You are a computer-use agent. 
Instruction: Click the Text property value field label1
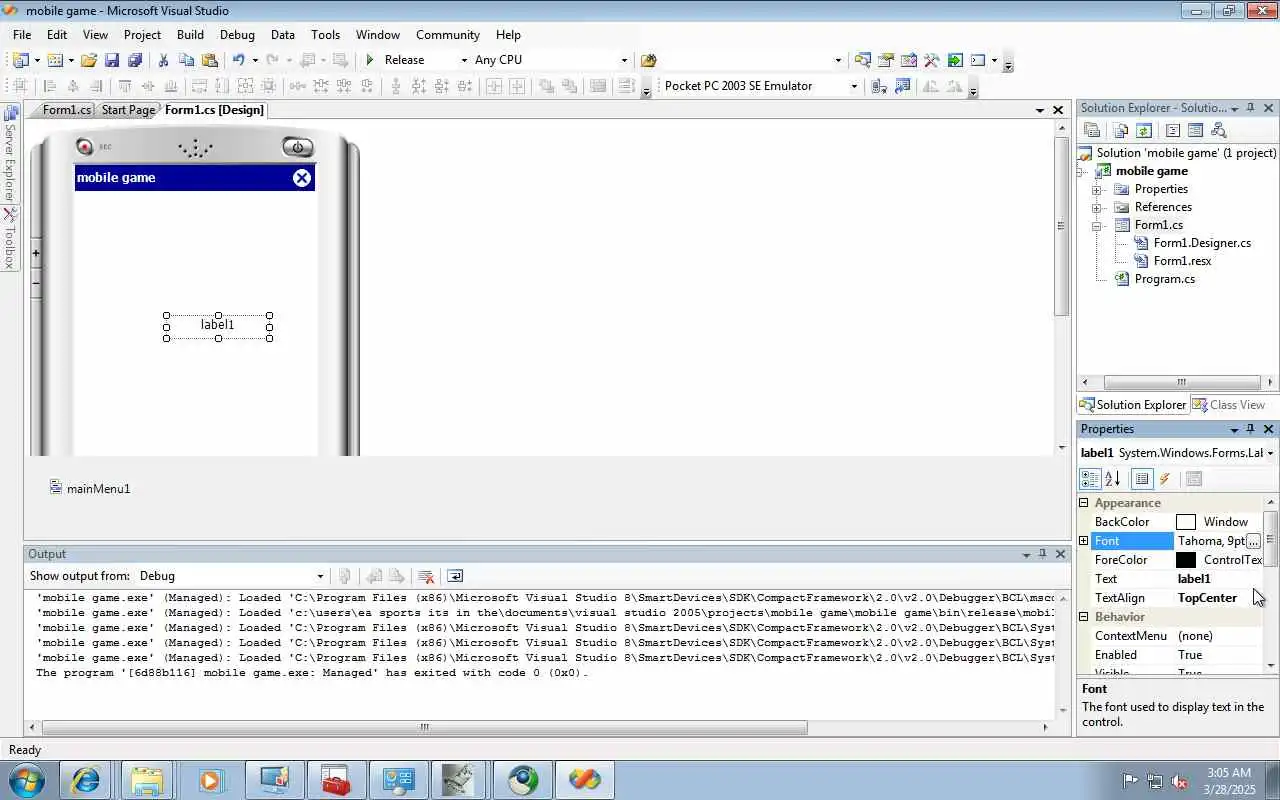click(x=1220, y=579)
